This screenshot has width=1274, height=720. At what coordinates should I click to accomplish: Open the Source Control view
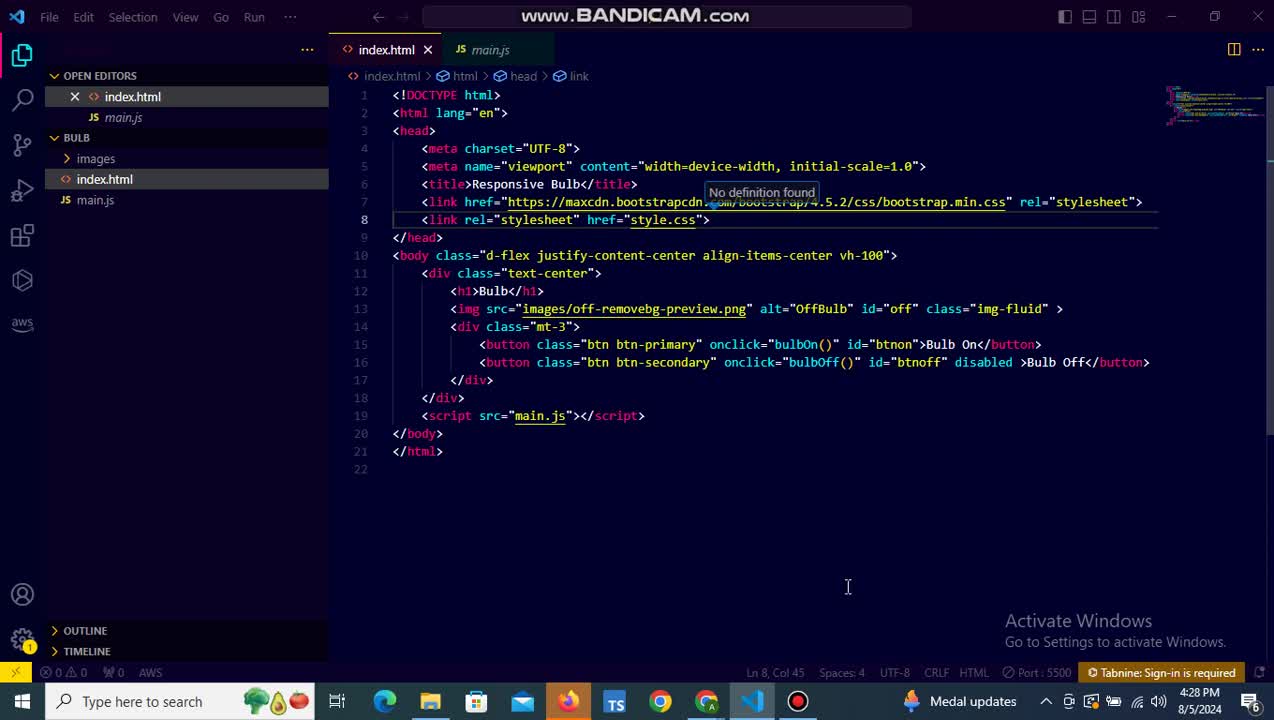[22, 145]
